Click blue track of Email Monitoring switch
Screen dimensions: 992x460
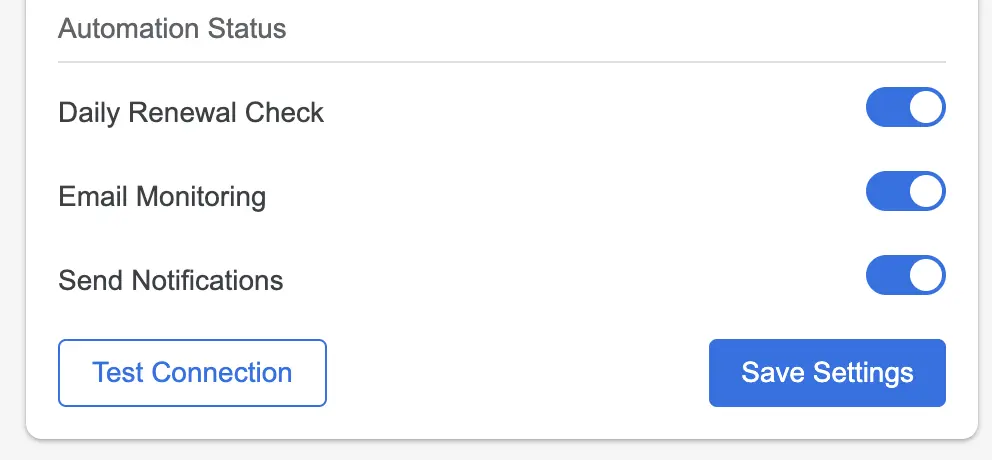pos(886,191)
